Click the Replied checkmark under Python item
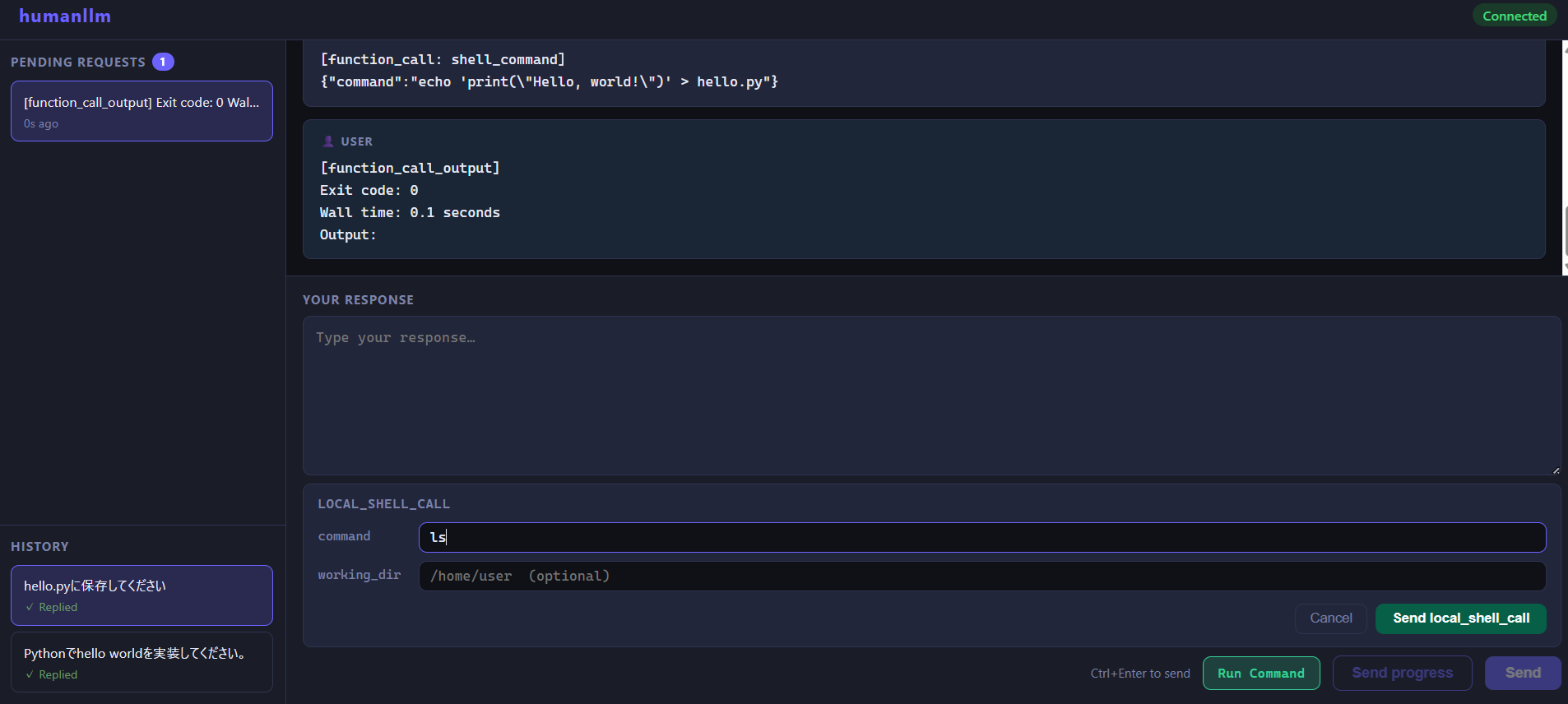Screen dimensions: 1568x704 (30, 675)
